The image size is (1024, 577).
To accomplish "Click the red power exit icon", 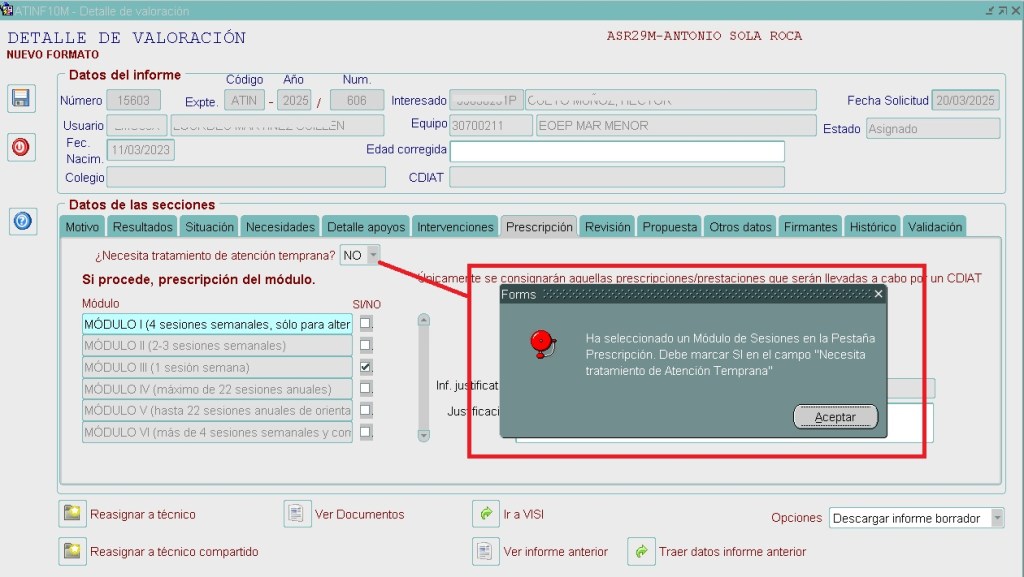I will (21, 147).
